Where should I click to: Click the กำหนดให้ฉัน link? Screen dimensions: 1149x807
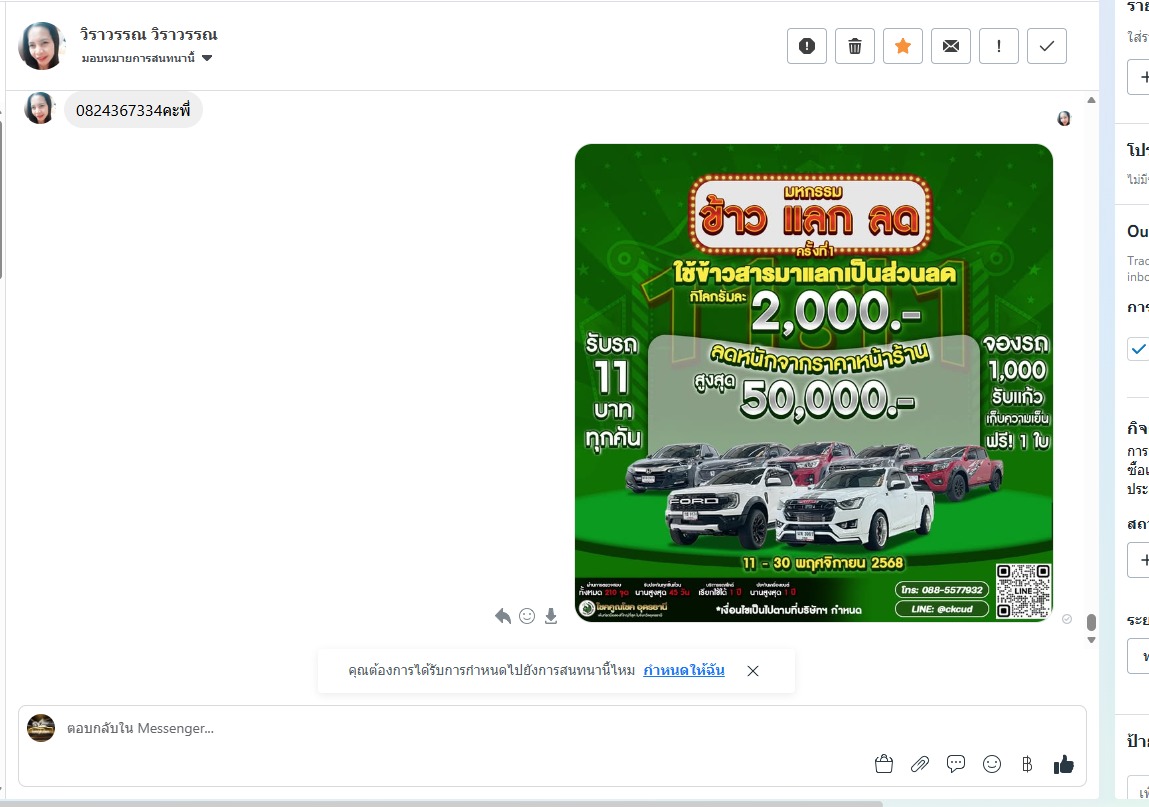[684, 670]
